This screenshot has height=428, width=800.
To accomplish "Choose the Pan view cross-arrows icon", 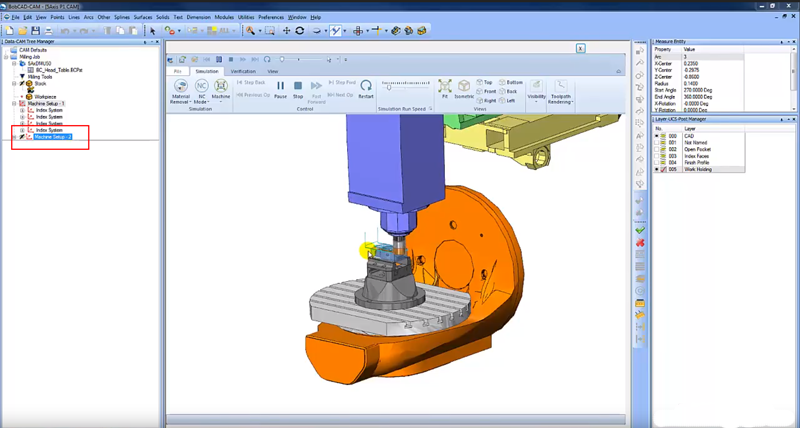I will [286, 31].
